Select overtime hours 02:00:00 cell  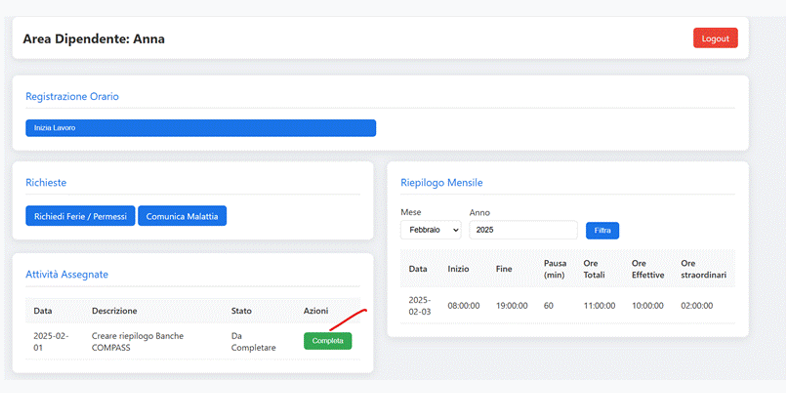697,306
